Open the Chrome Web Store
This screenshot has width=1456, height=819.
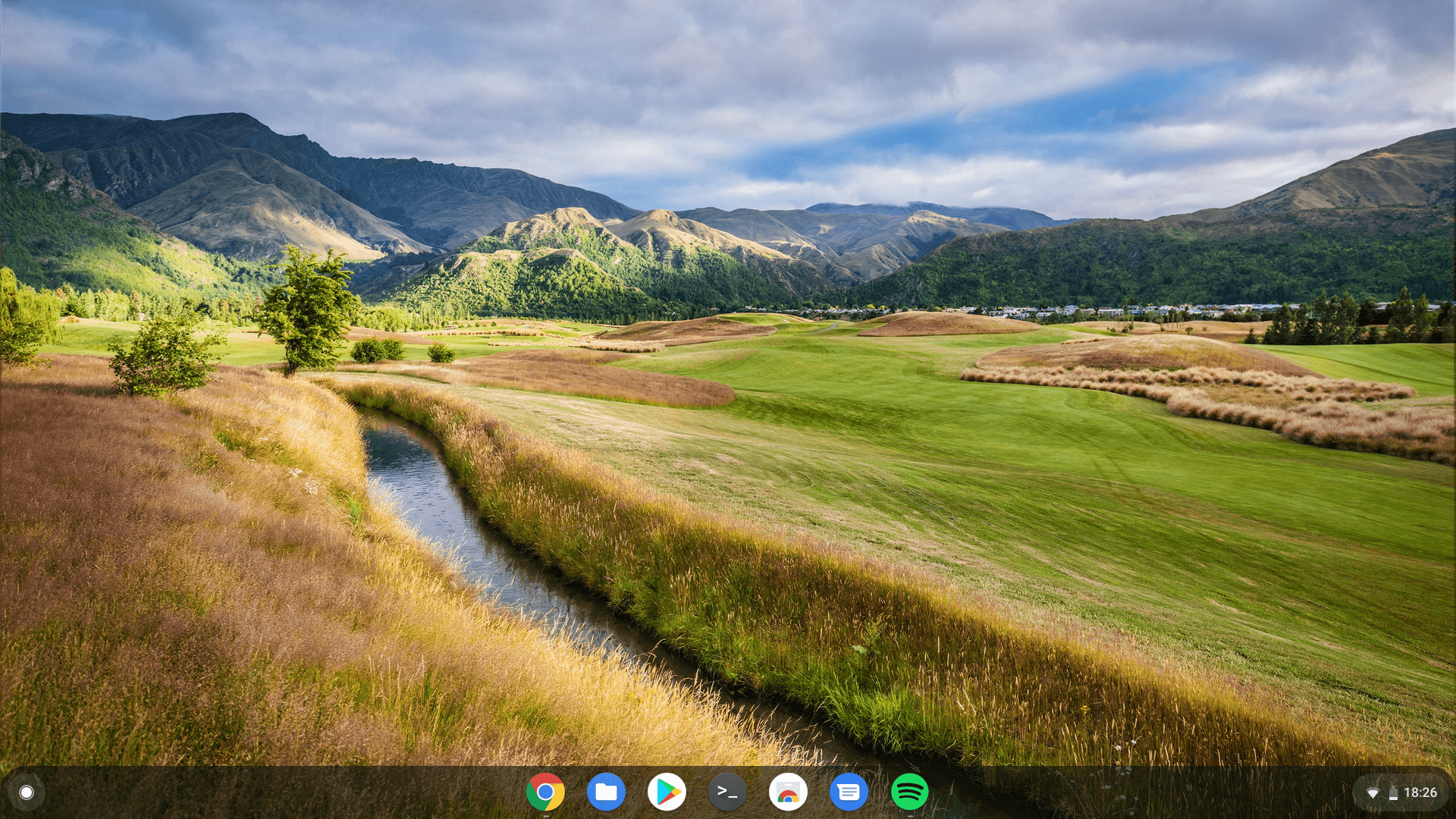click(x=788, y=792)
